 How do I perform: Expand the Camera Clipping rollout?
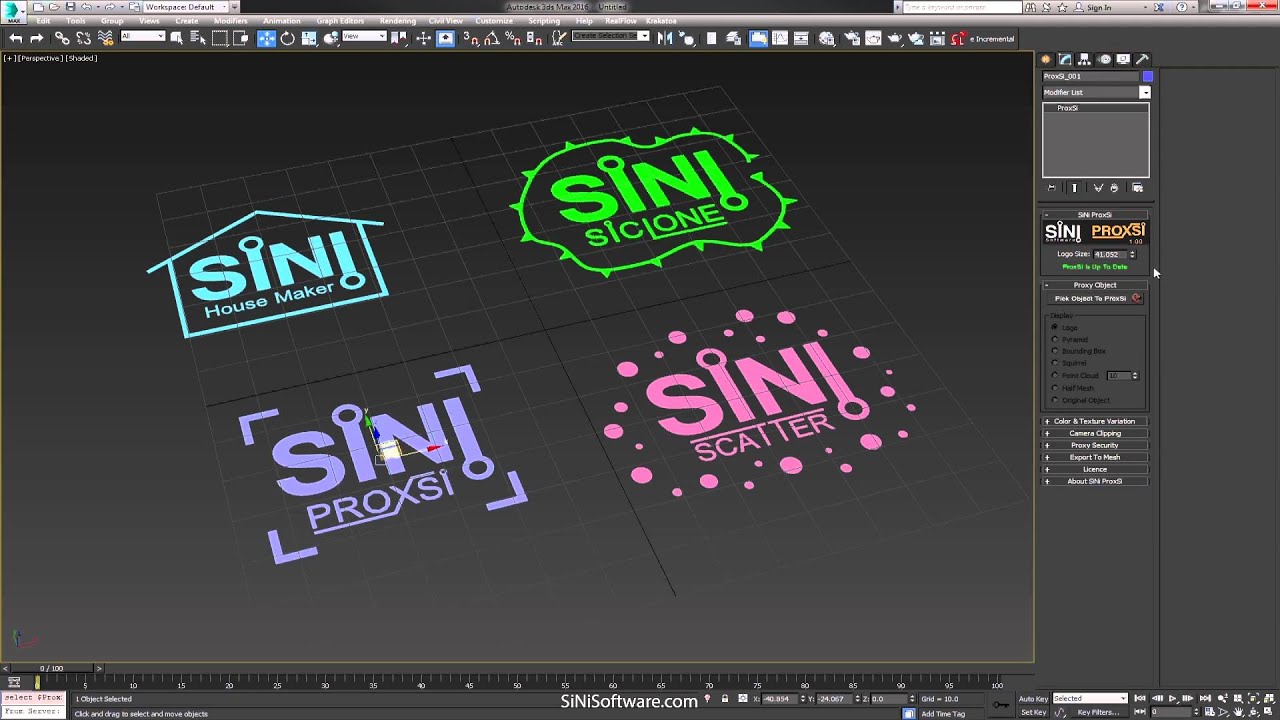[1095, 433]
